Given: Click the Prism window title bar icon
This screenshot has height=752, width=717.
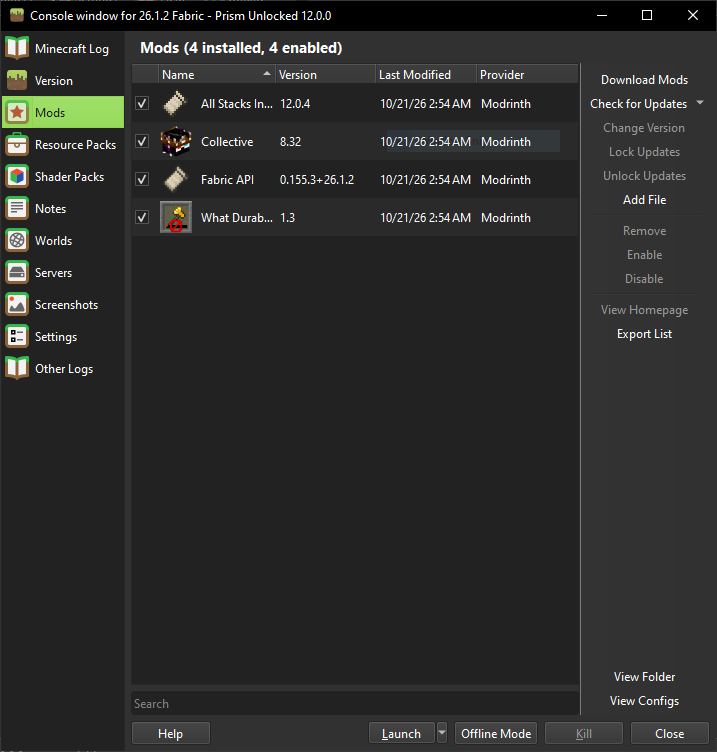Looking at the screenshot, I should click(17, 15).
